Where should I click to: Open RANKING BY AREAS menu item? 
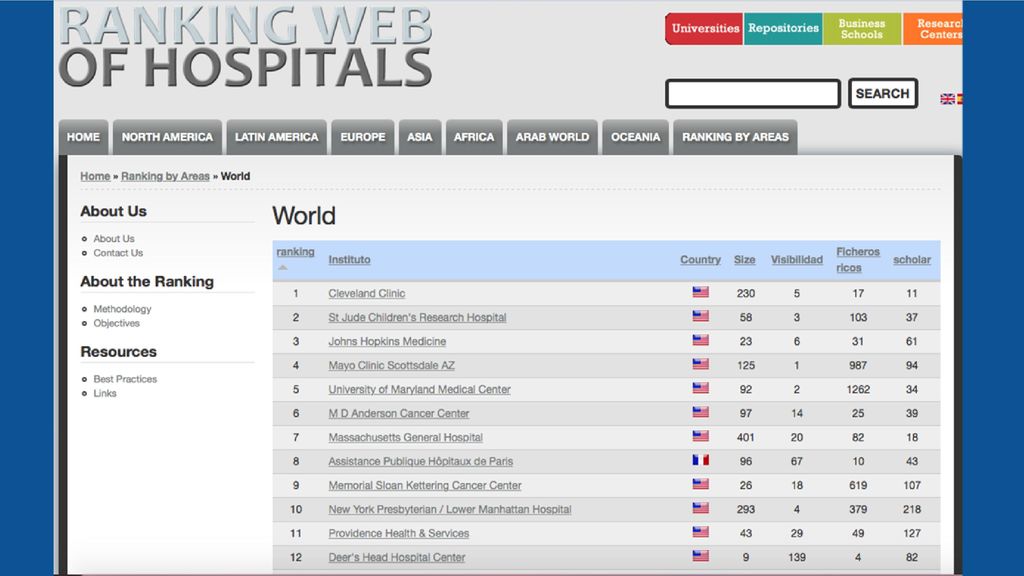click(x=735, y=137)
